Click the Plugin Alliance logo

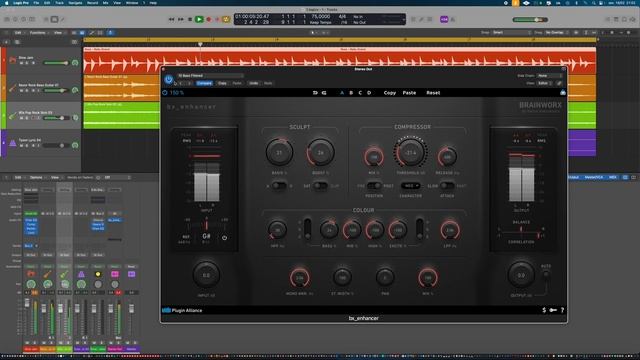click(x=182, y=311)
